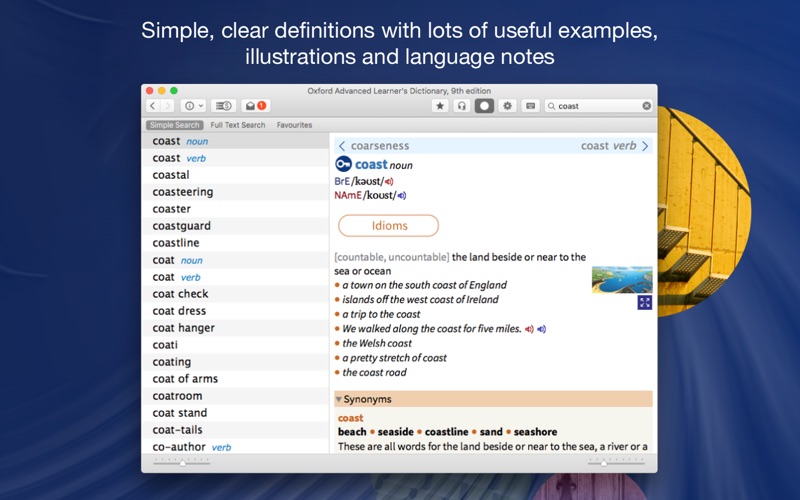Click example a trip to the coast
The width and height of the screenshot is (800, 500).
tap(381, 314)
